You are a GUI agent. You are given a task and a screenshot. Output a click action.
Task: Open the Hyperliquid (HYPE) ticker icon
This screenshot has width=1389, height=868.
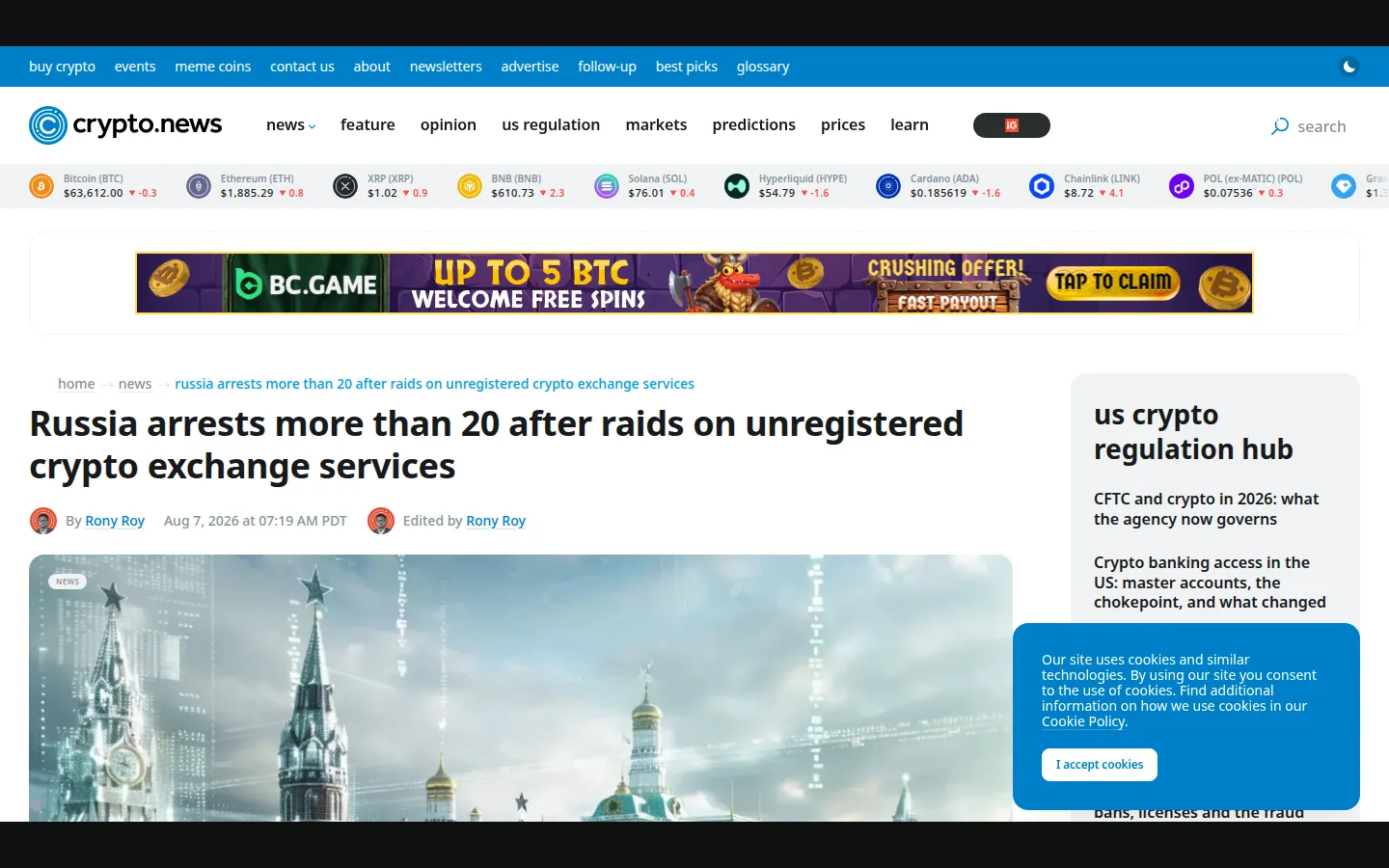[x=737, y=186]
